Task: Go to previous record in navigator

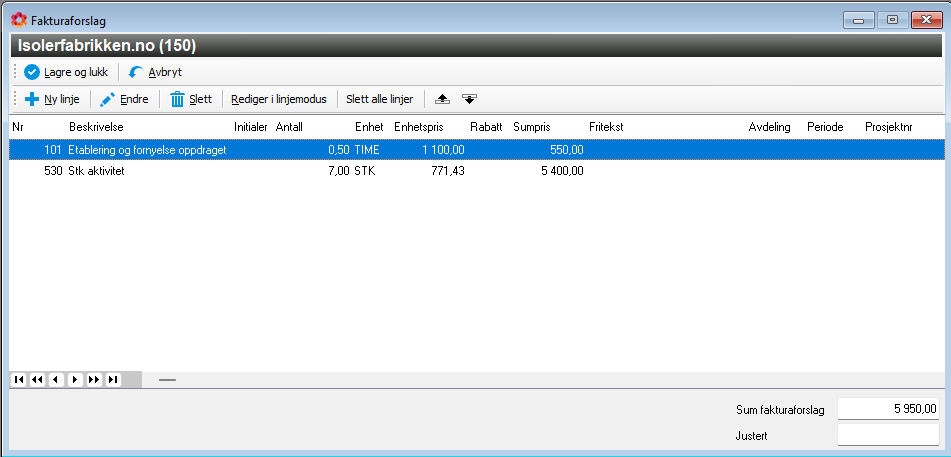Action: pos(56,380)
